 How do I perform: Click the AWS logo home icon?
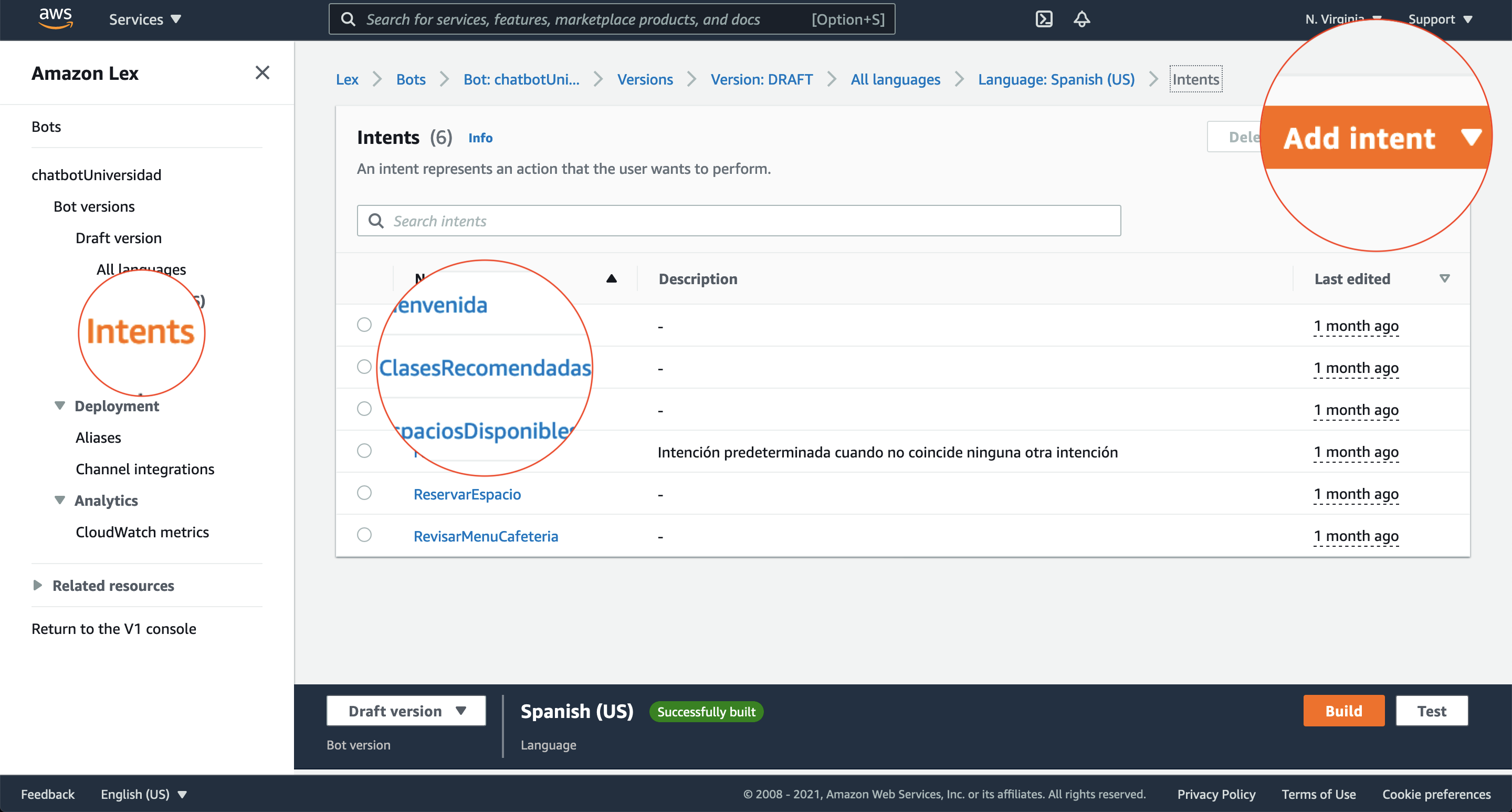[x=55, y=18]
